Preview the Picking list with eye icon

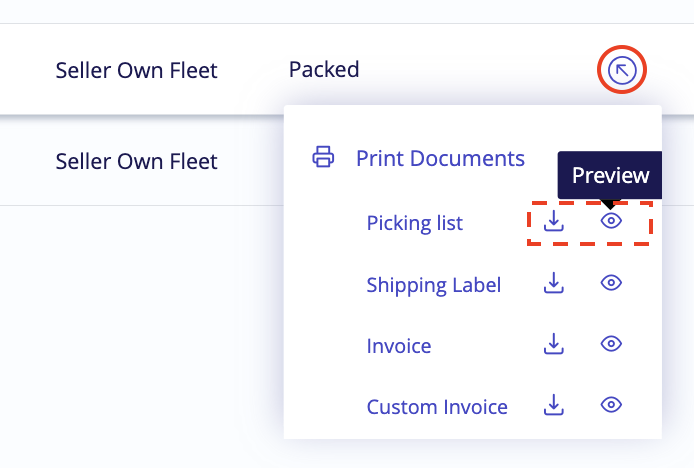point(611,220)
